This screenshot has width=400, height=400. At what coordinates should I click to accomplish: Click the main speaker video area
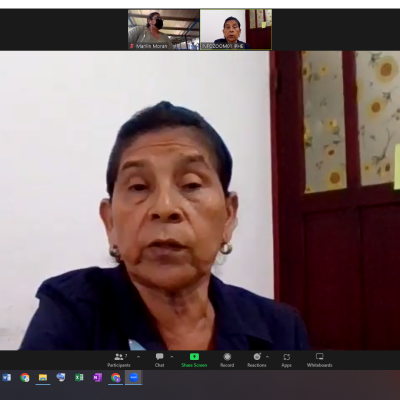point(200,200)
